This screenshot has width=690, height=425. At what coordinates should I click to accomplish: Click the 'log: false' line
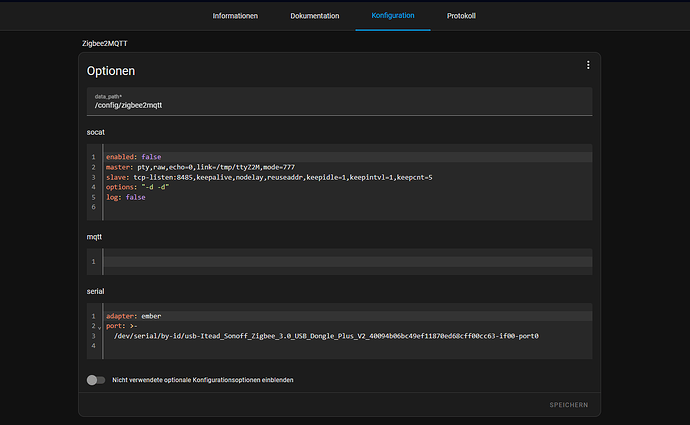348,197
